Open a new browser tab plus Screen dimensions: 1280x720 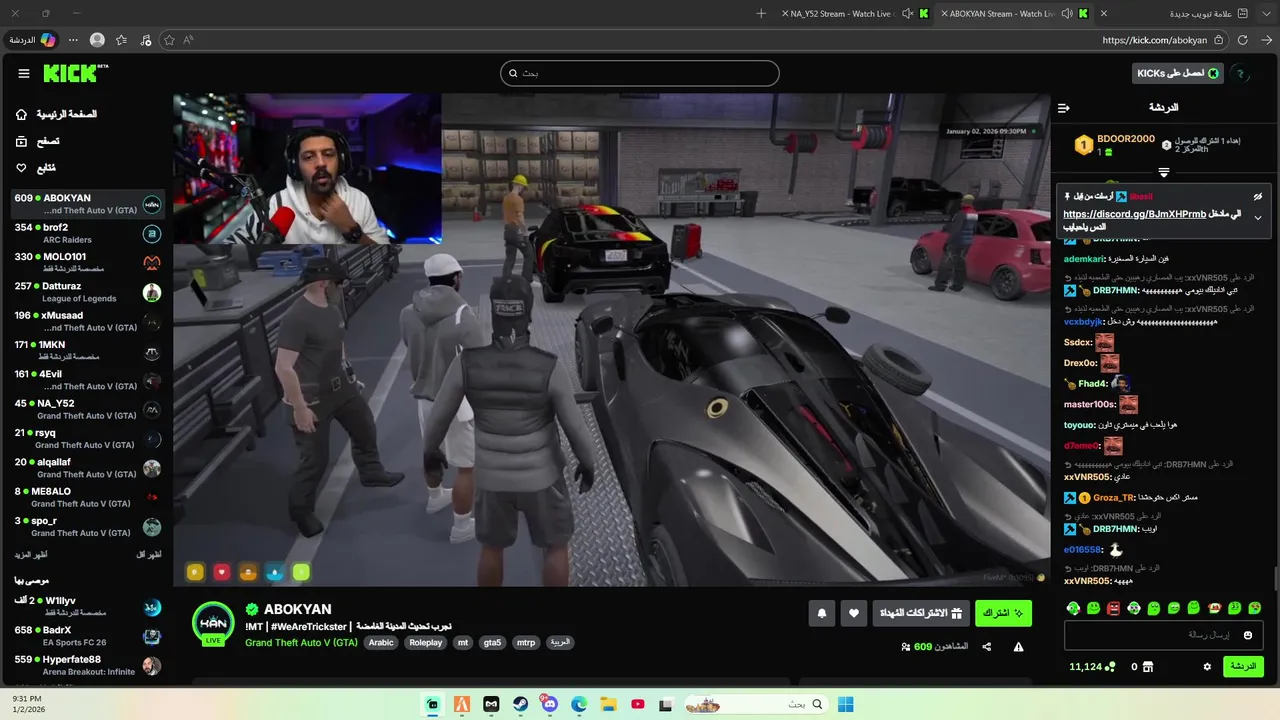point(761,14)
